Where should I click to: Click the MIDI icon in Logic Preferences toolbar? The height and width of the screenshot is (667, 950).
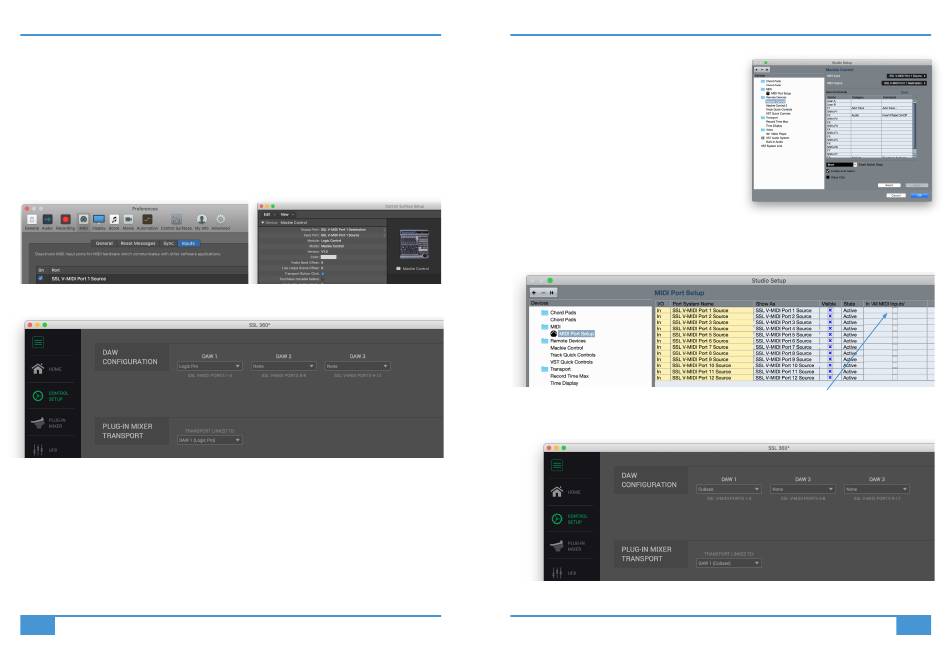pos(84,220)
